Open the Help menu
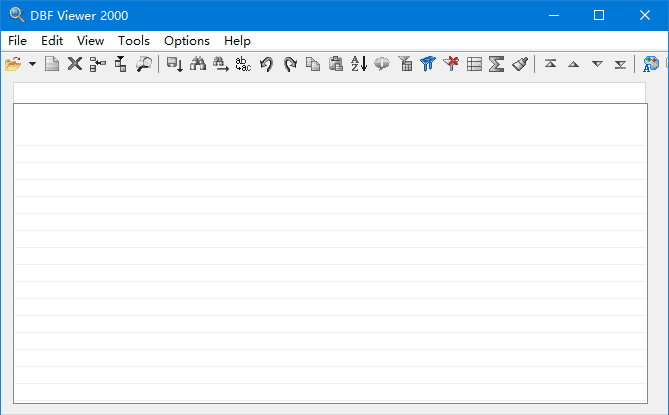 coord(237,41)
